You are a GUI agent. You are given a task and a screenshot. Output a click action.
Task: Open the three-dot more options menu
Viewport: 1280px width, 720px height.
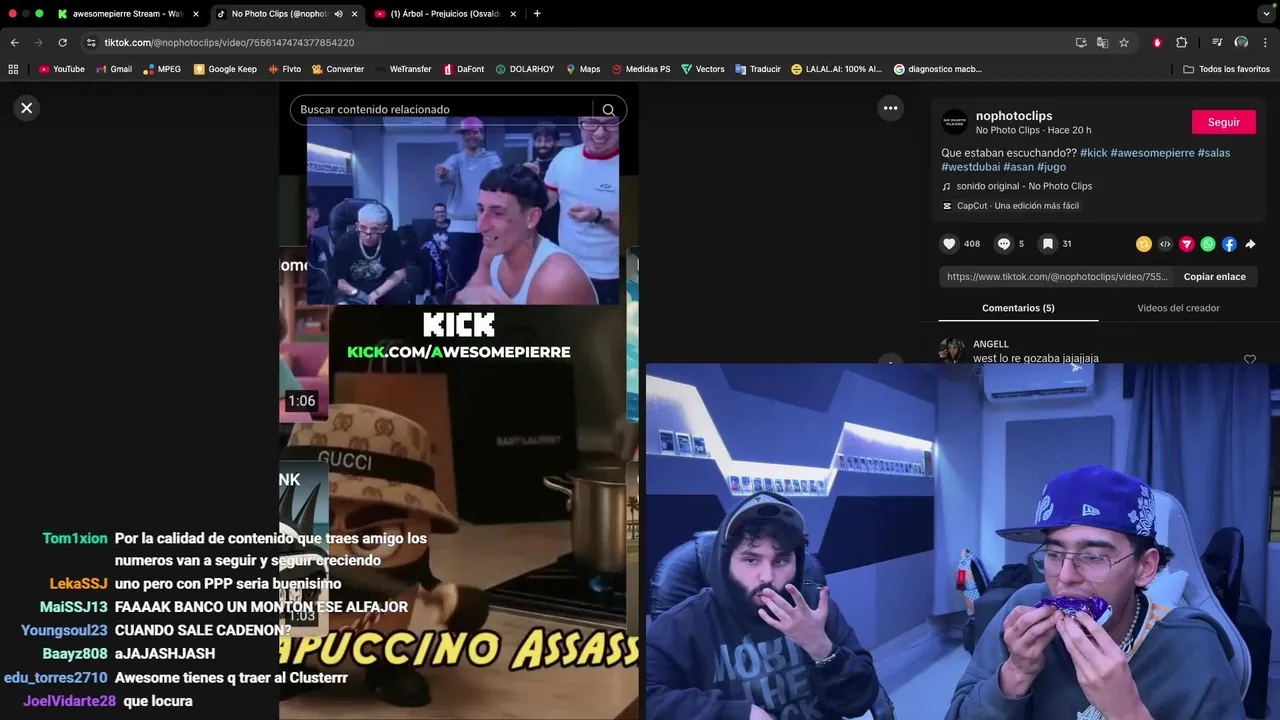click(x=890, y=108)
